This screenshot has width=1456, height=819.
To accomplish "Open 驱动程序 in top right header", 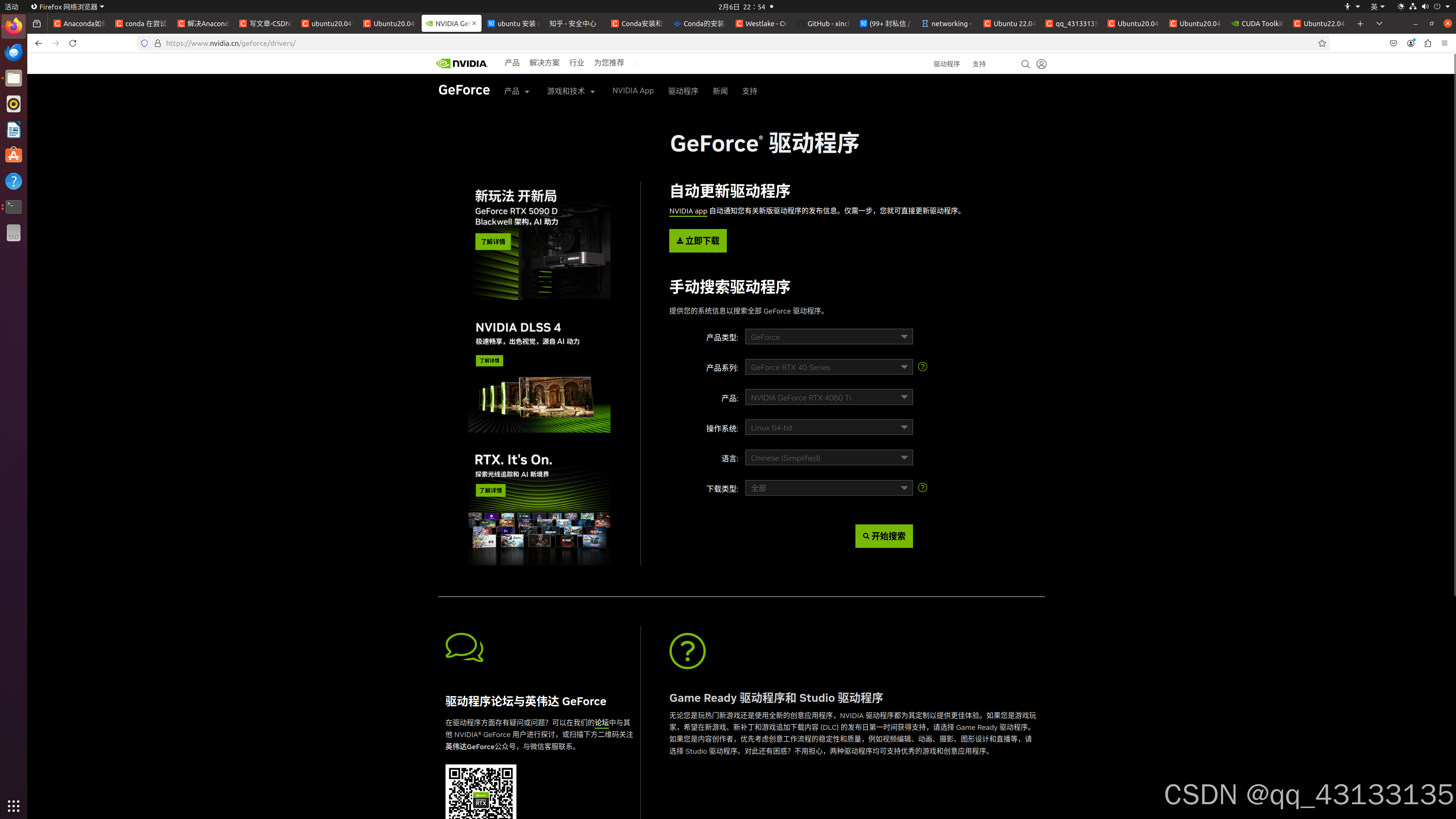I will [946, 64].
